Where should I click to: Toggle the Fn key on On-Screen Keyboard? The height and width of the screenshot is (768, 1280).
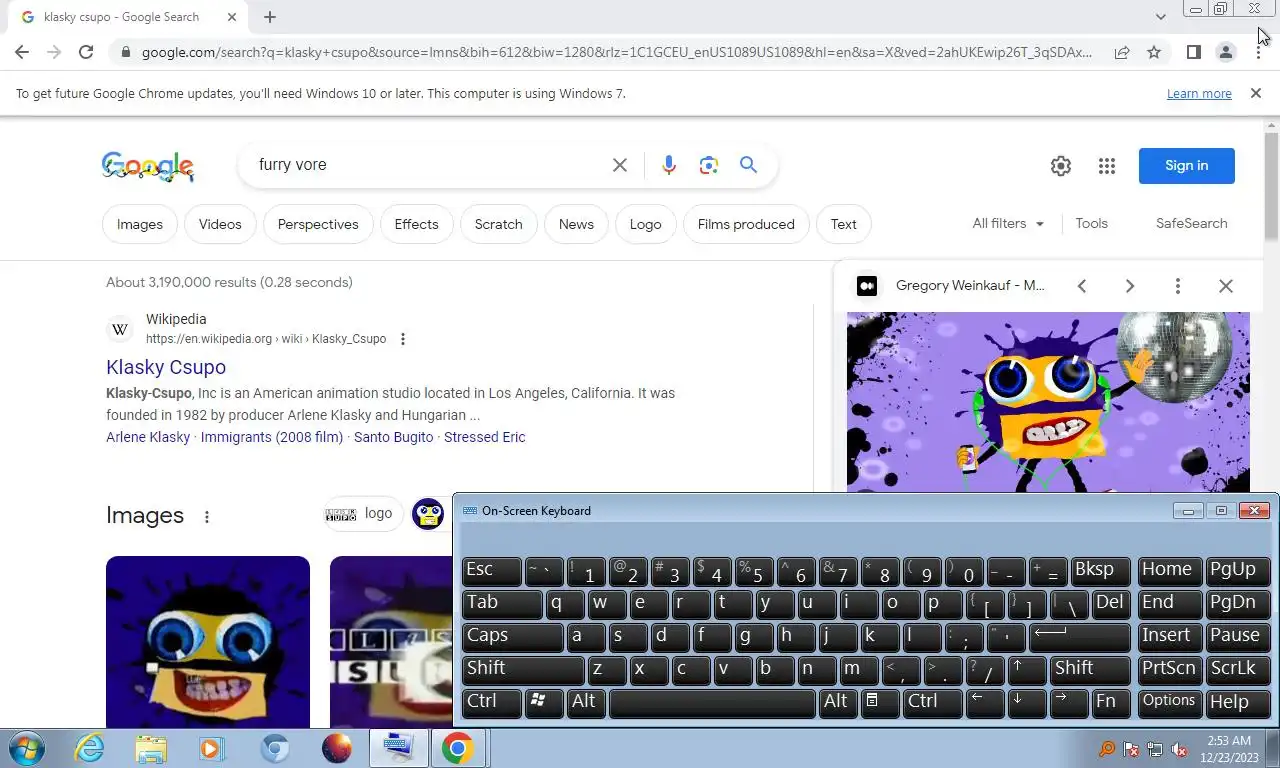pyautogui.click(x=1110, y=702)
